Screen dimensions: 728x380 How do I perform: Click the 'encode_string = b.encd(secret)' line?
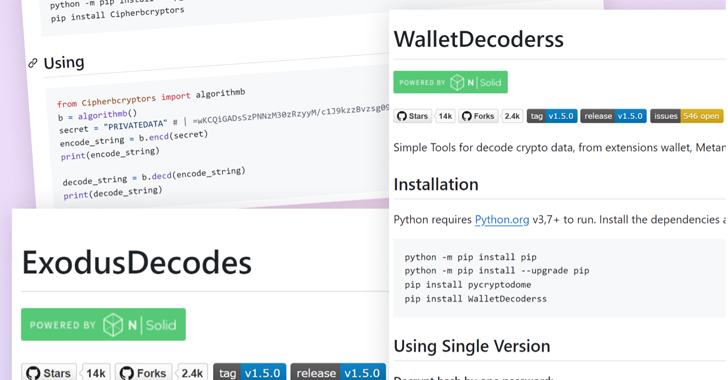[x=134, y=138]
